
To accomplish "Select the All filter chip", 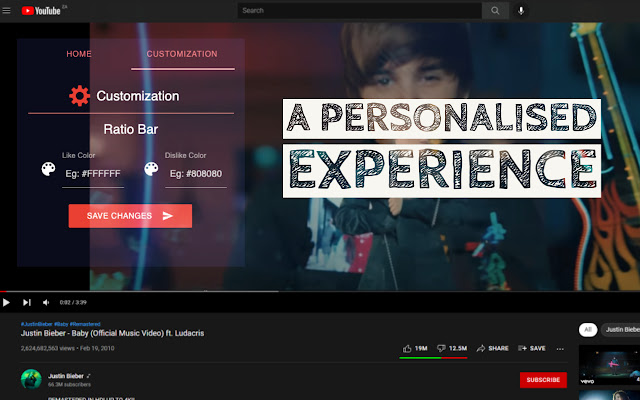I will [x=588, y=329].
